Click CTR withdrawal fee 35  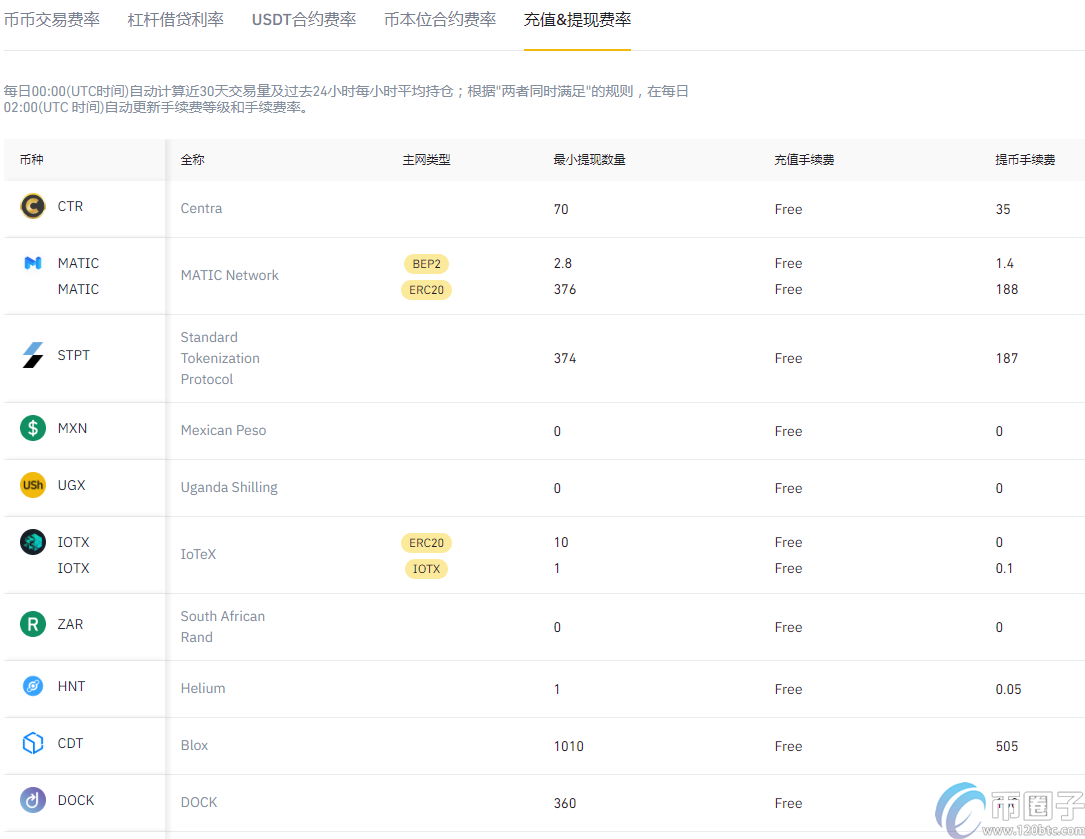1003,209
